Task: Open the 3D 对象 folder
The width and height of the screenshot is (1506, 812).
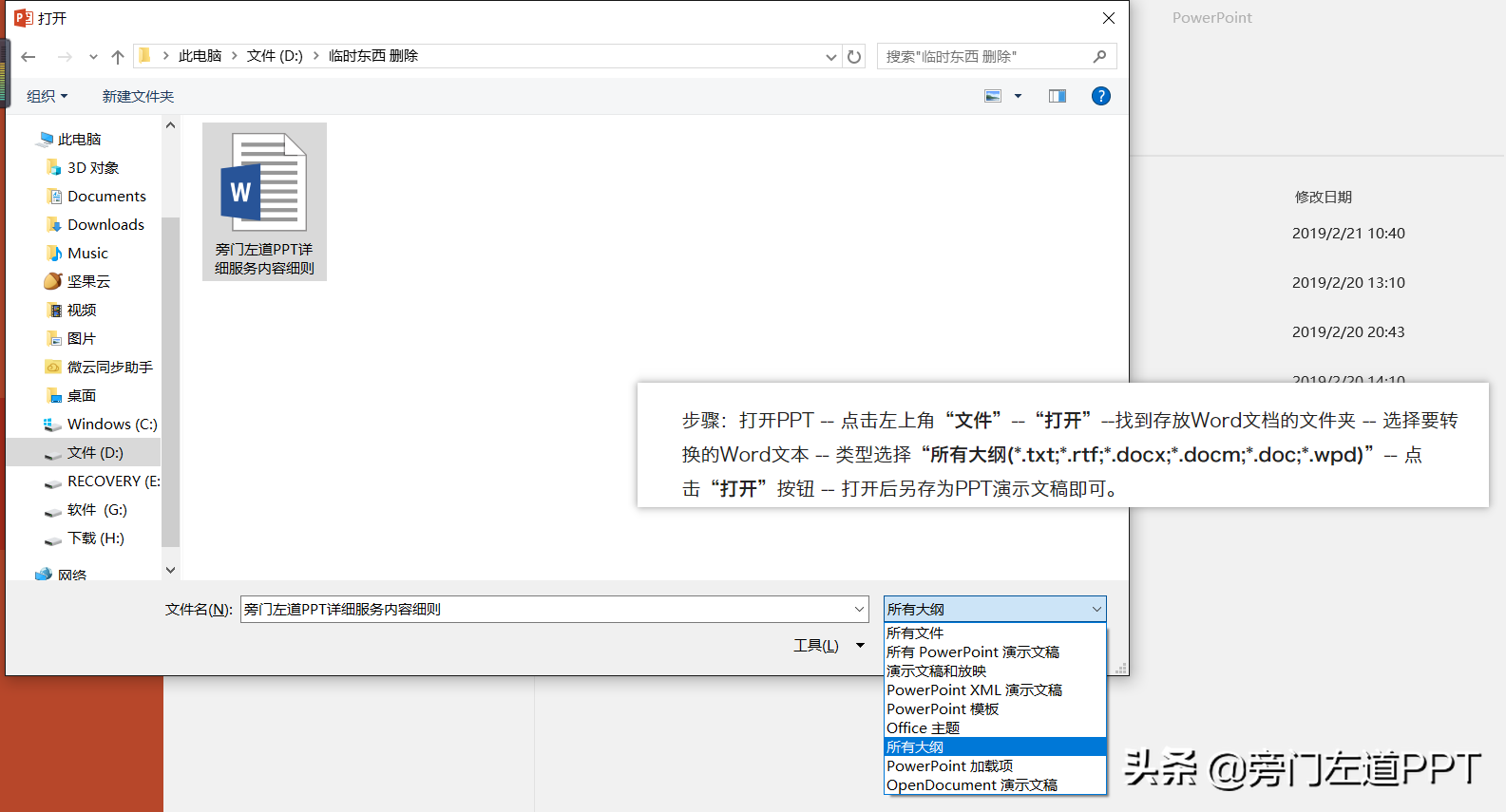Action: click(93, 167)
